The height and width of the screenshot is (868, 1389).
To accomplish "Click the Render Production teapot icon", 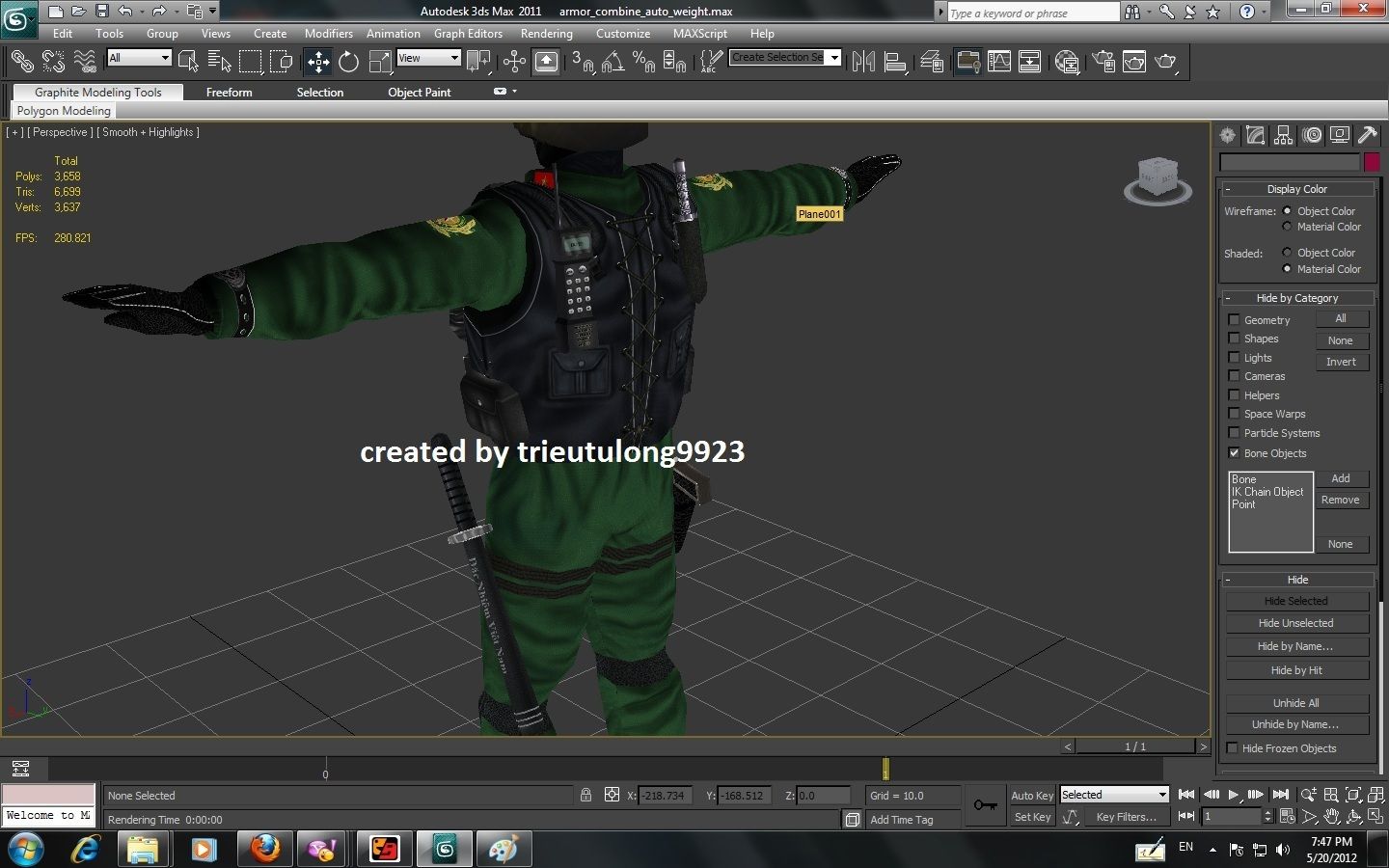I will pos(1166,62).
